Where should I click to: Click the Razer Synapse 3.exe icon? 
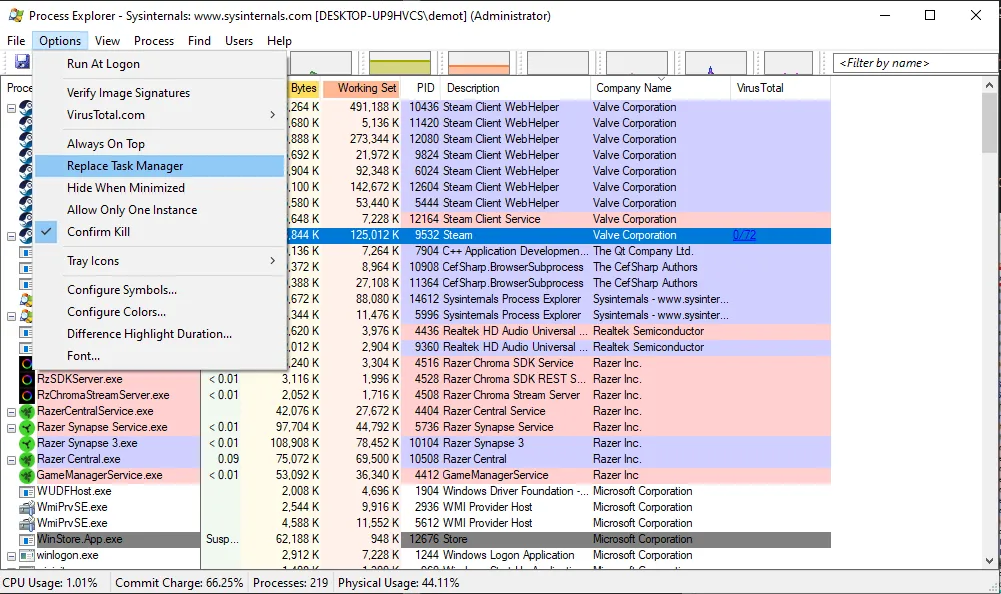coord(26,443)
